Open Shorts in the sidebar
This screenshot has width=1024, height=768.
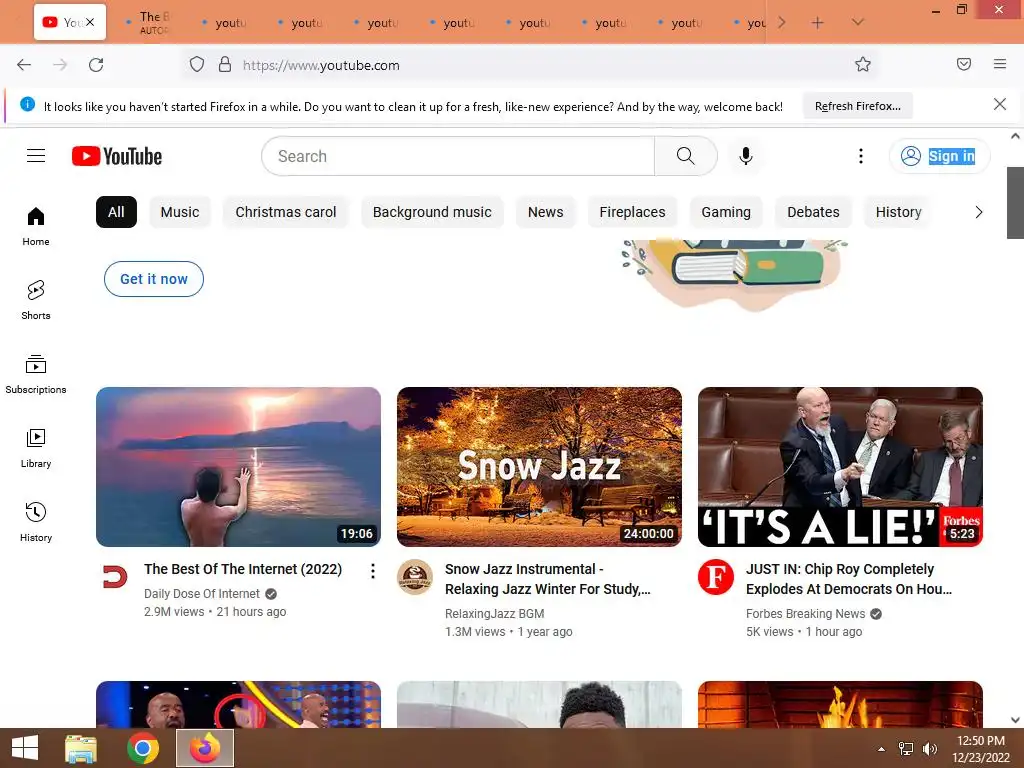[x=36, y=300]
